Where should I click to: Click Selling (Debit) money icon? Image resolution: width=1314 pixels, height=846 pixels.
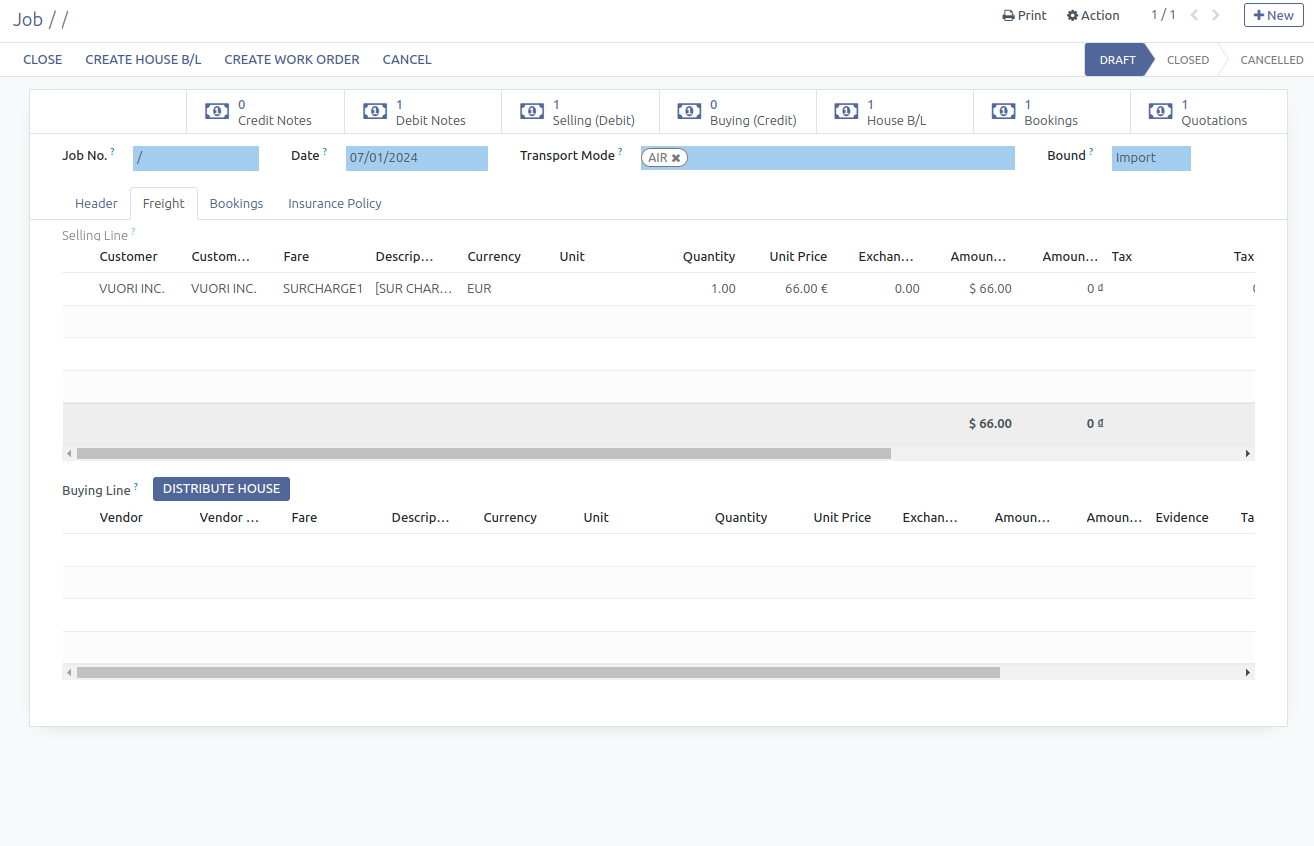pyautogui.click(x=531, y=112)
